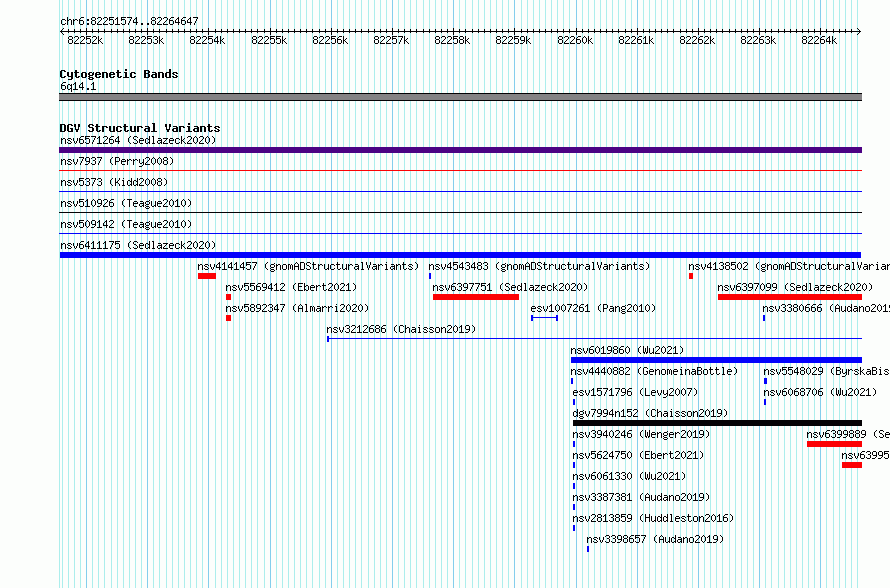
Task: Open nsv5624750 (Ebert2021) label
Action: [638, 455]
